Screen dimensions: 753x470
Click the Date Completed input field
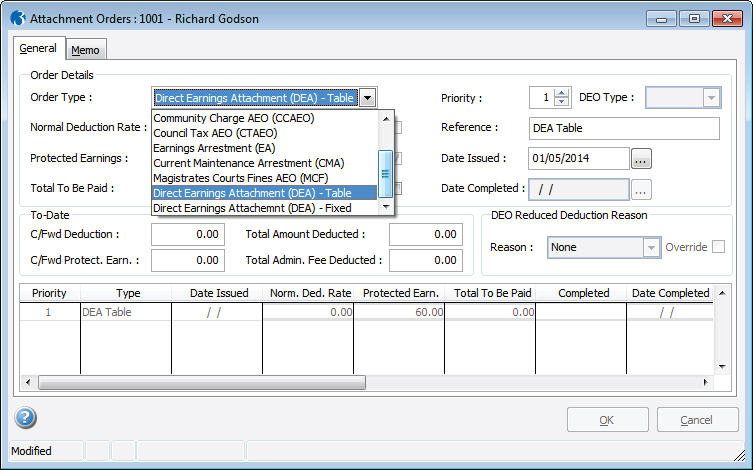click(x=579, y=190)
